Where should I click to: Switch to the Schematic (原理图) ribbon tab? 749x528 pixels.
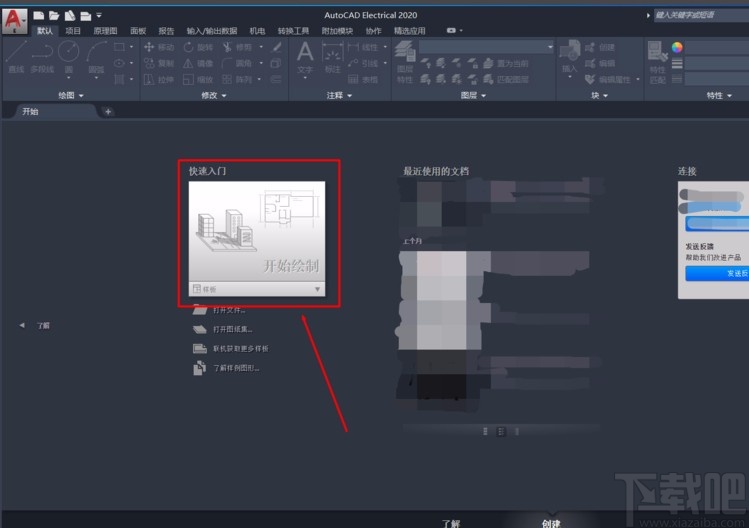[106, 31]
